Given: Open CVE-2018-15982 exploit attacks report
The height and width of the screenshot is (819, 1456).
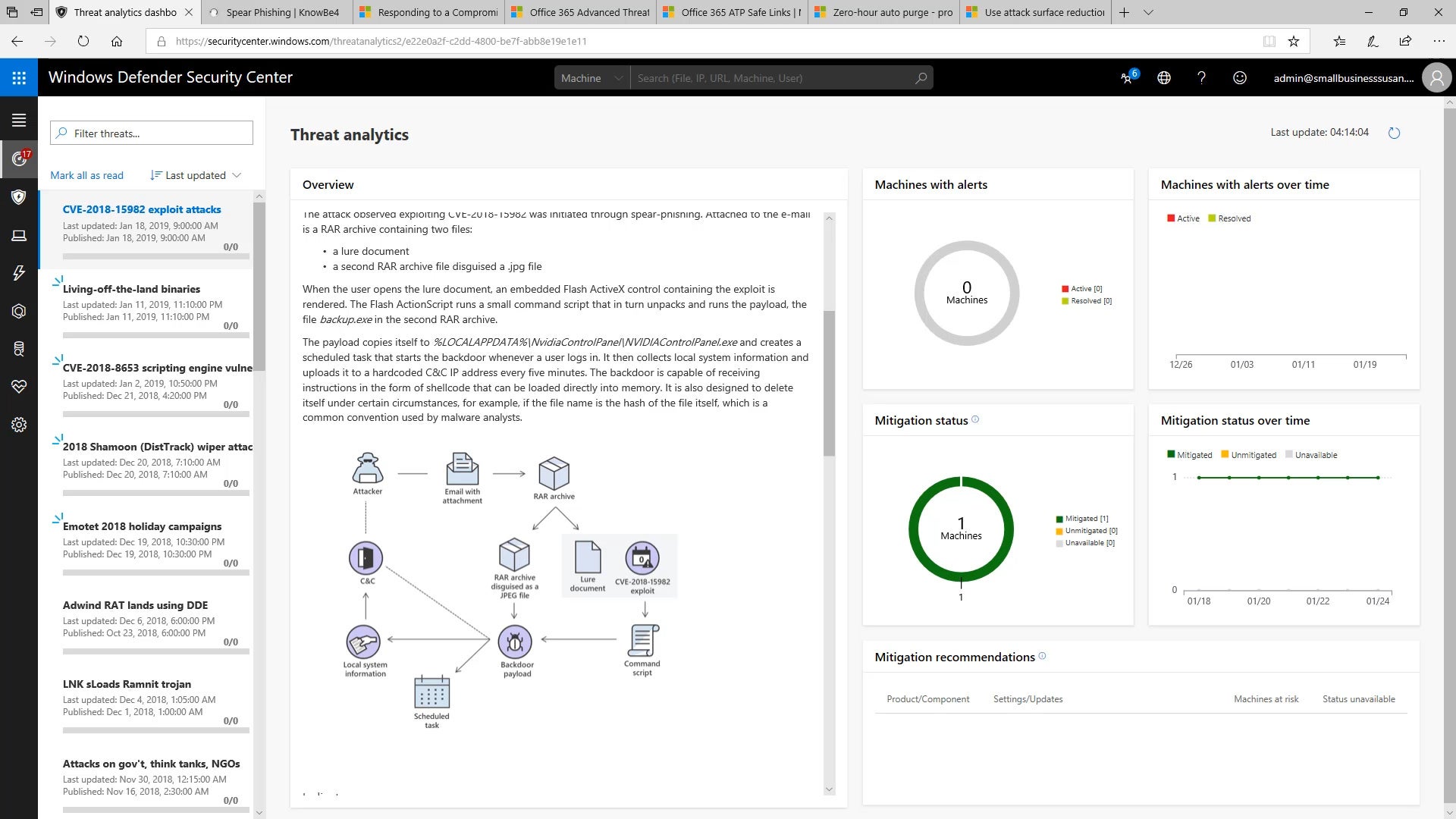Looking at the screenshot, I should click(146, 230).
